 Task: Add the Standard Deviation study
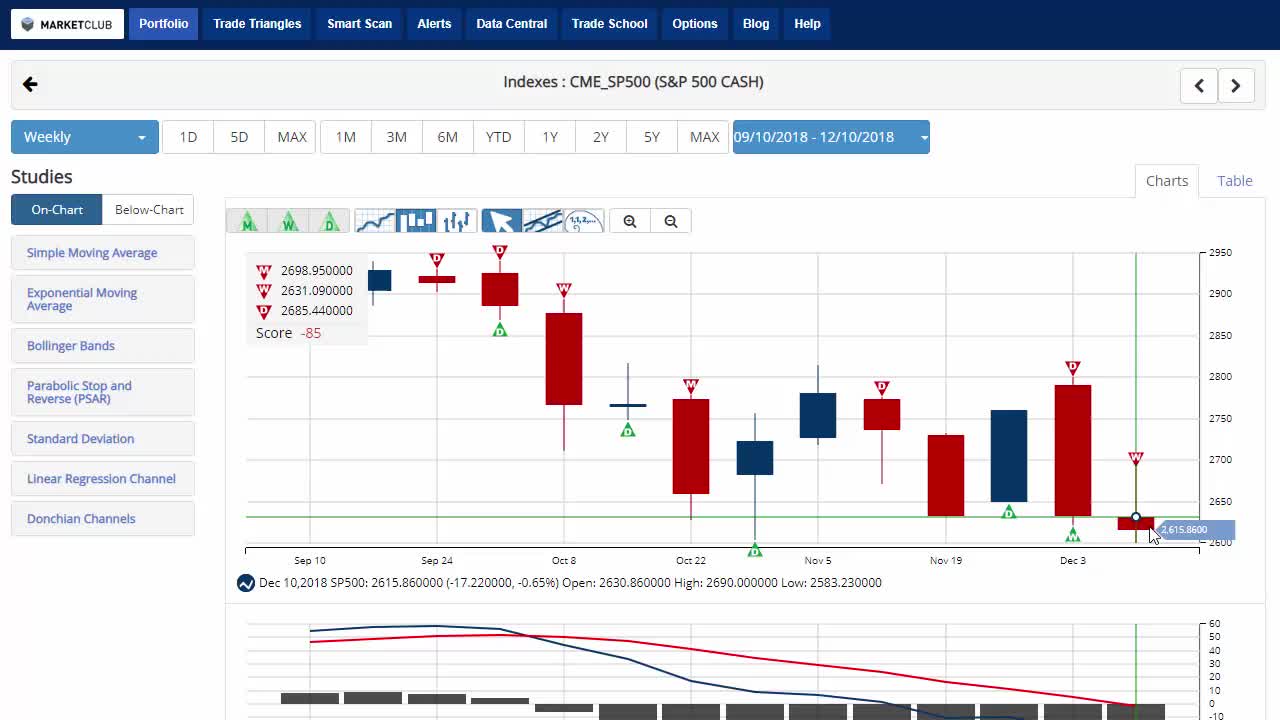(x=103, y=439)
